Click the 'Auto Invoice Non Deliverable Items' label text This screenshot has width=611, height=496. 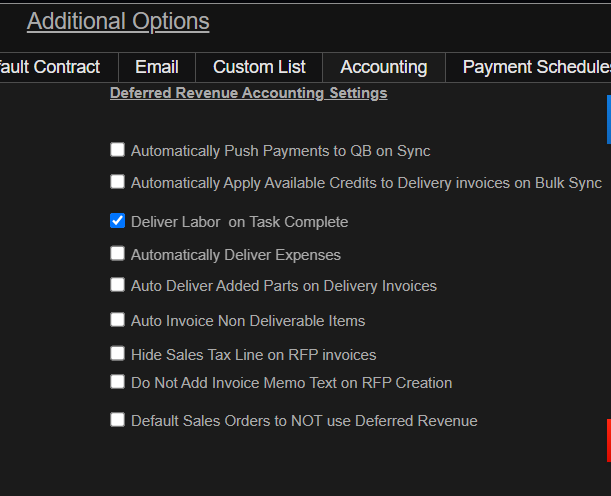pos(248,321)
